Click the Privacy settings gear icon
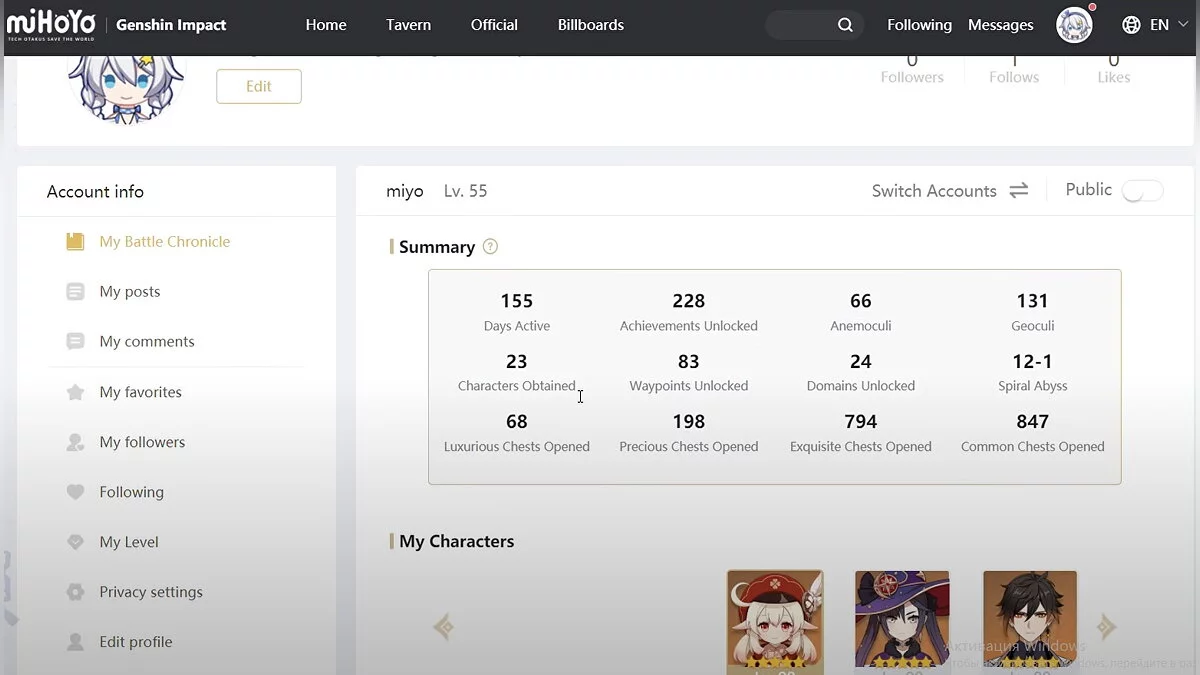Viewport: 1200px width, 675px height. tap(75, 592)
